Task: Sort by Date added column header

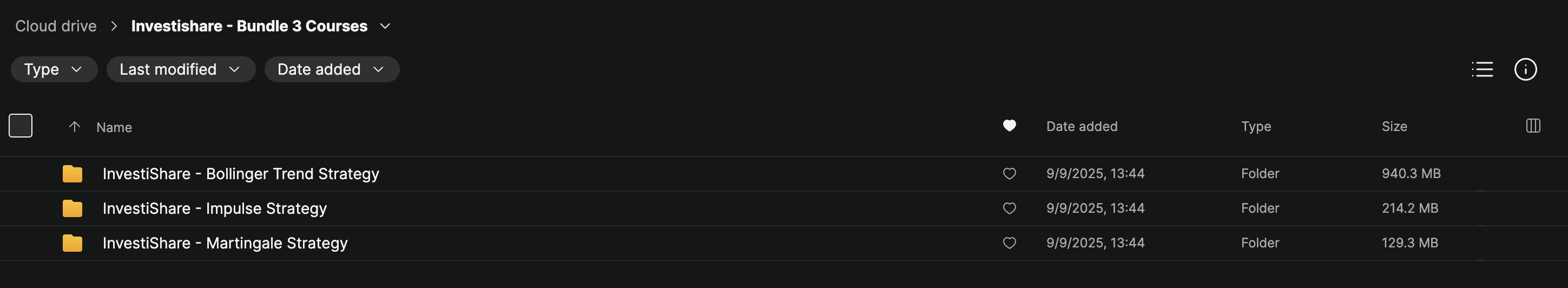Action: 1082,127
